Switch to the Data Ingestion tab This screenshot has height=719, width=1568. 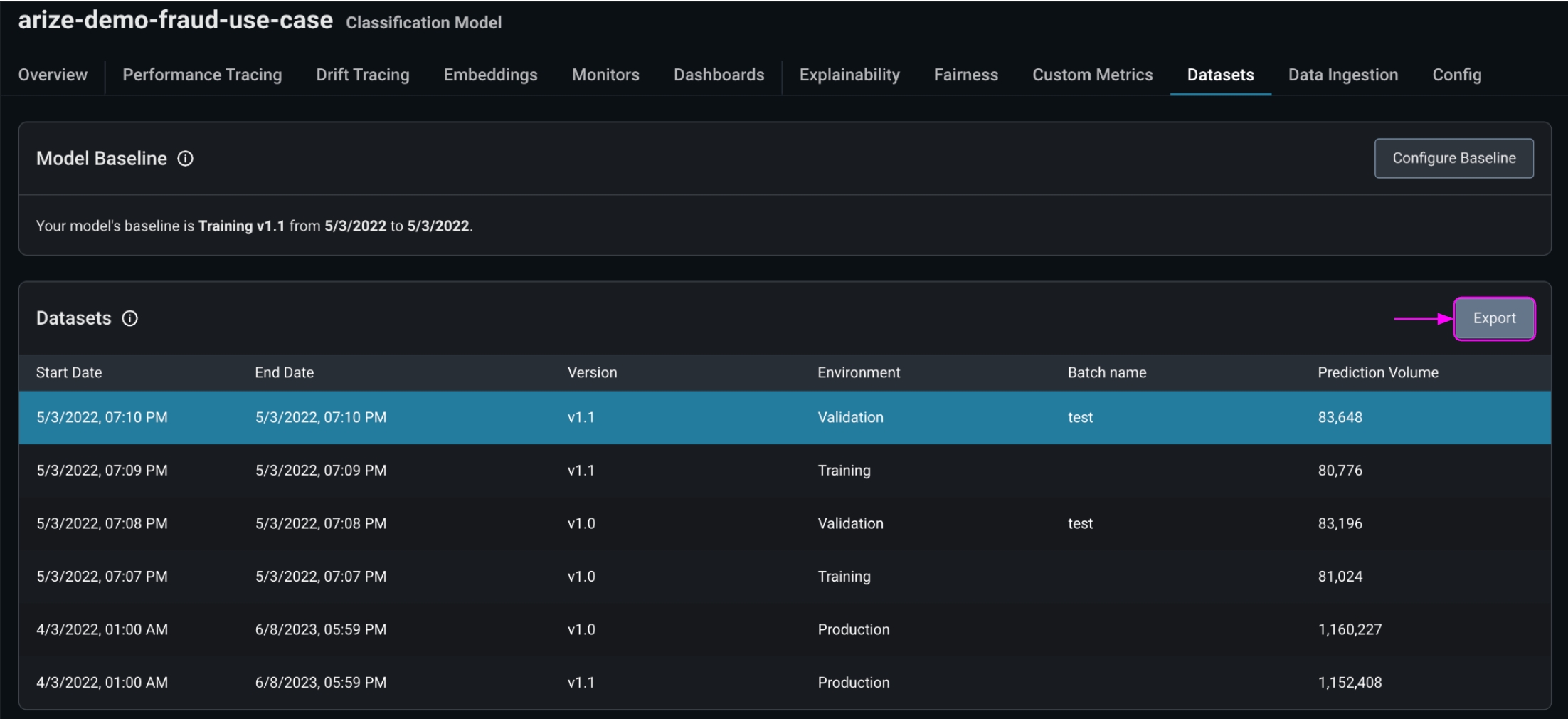1342,75
